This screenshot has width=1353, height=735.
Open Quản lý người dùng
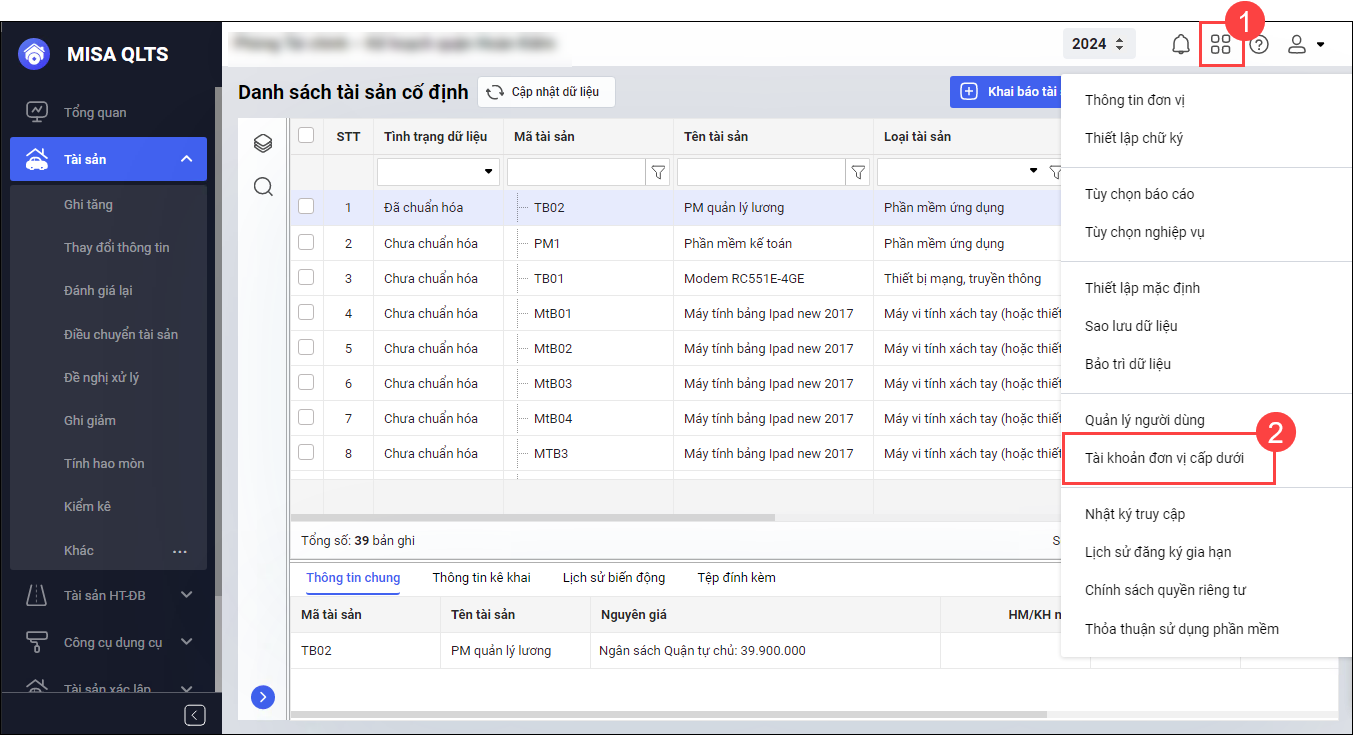[1145, 420]
